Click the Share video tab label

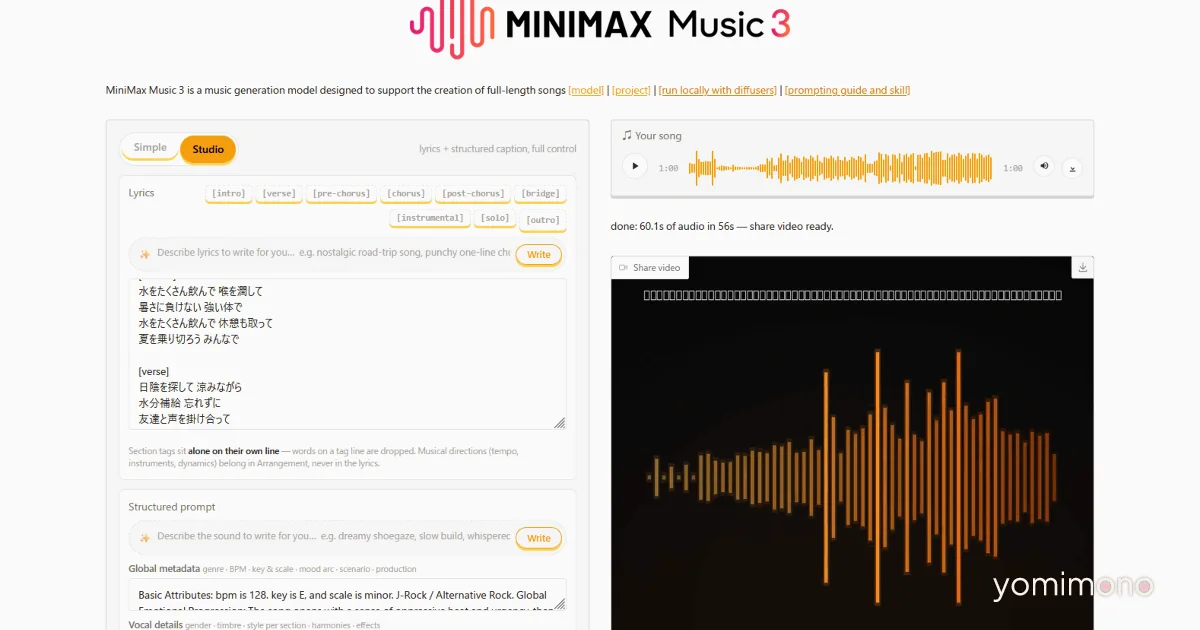pos(656,267)
